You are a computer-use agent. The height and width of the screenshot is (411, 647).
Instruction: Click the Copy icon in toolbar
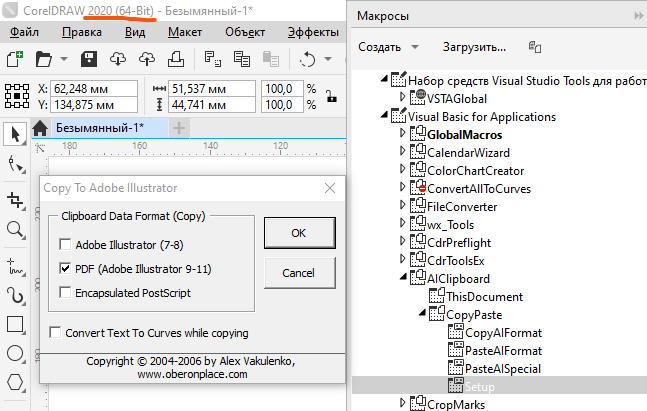point(242,59)
